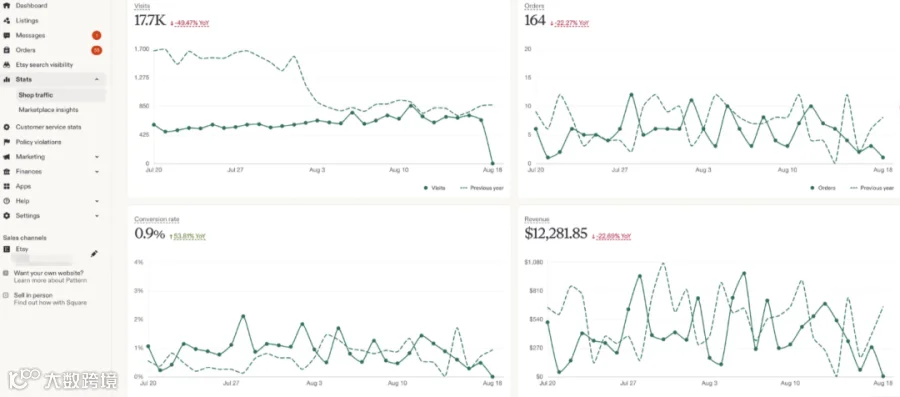This screenshot has height=397, width=900.
Task: Click the Orders clipboard icon
Action: coord(7,50)
